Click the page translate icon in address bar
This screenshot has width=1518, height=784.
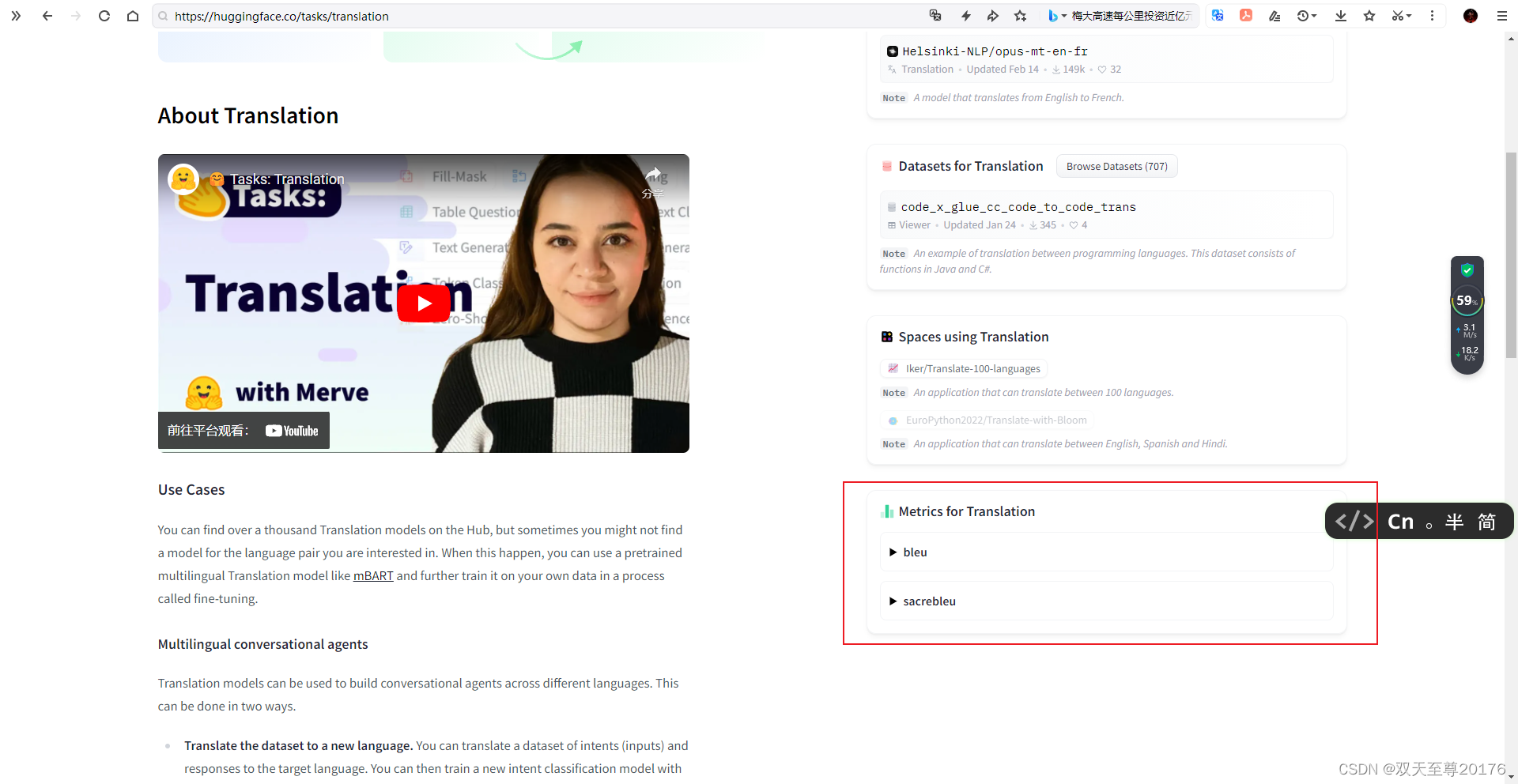(935, 16)
